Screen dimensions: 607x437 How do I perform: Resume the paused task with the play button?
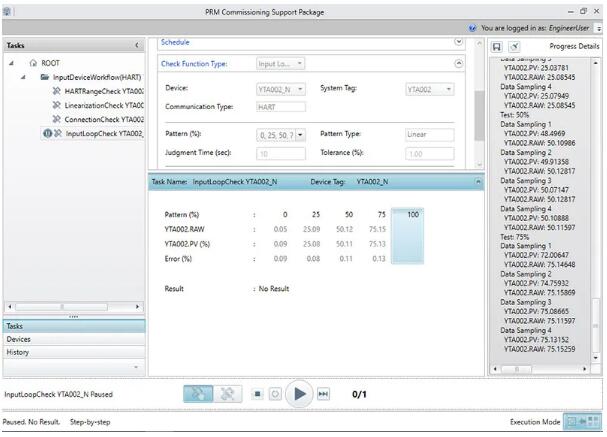coord(299,394)
